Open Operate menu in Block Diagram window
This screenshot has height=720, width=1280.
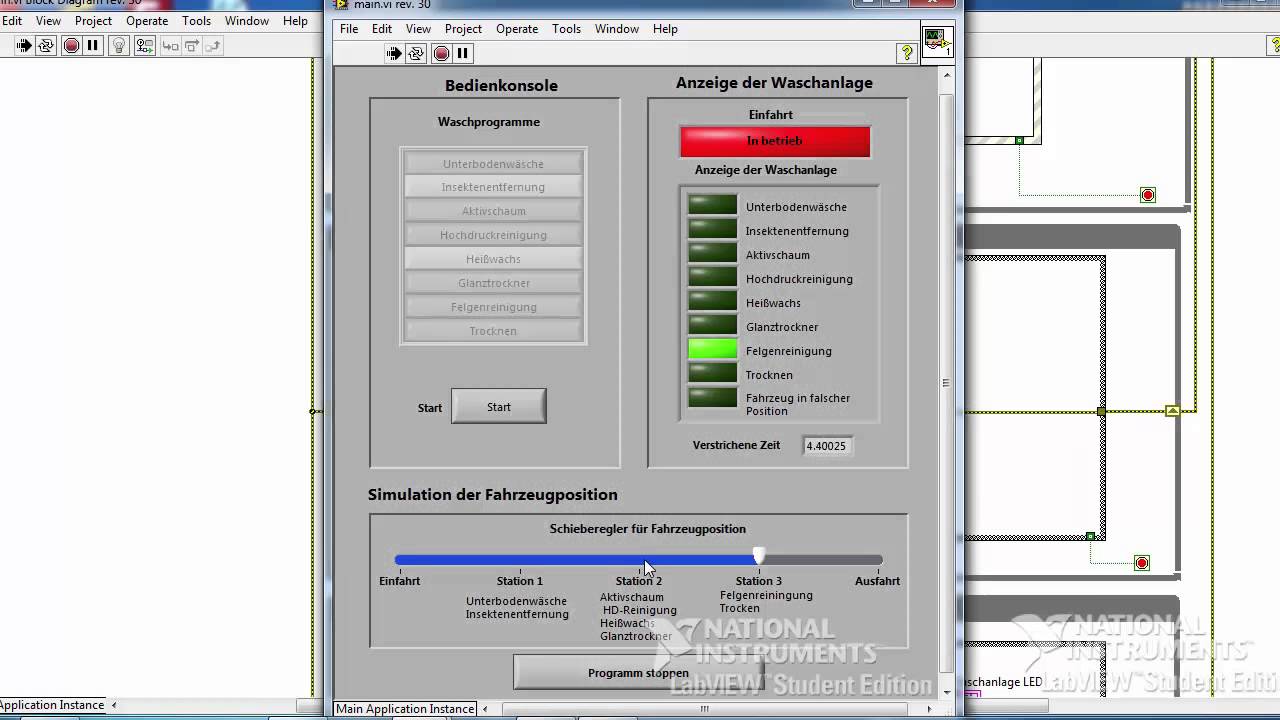point(147,21)
